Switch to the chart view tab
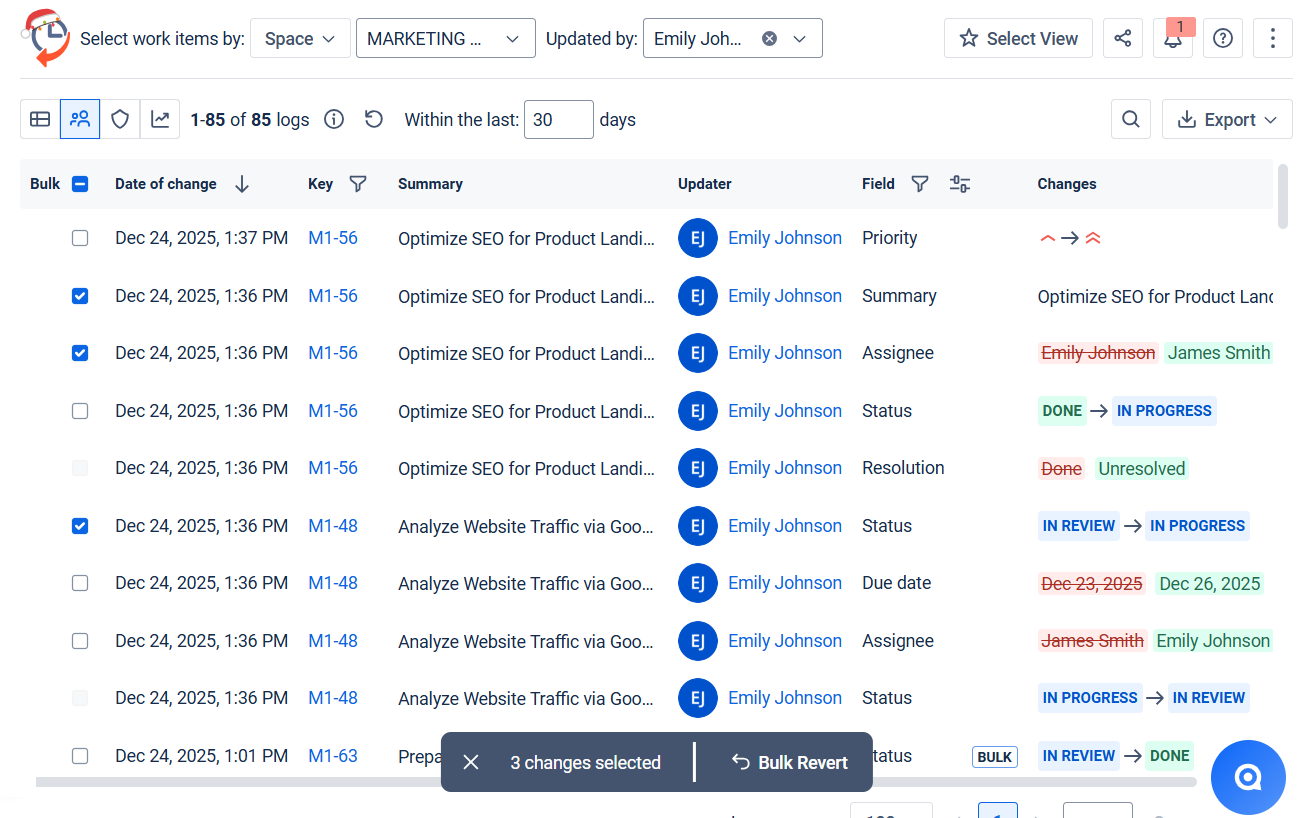Image resolution: width=1302 pixels, height=818 pixels. point(160,120)
